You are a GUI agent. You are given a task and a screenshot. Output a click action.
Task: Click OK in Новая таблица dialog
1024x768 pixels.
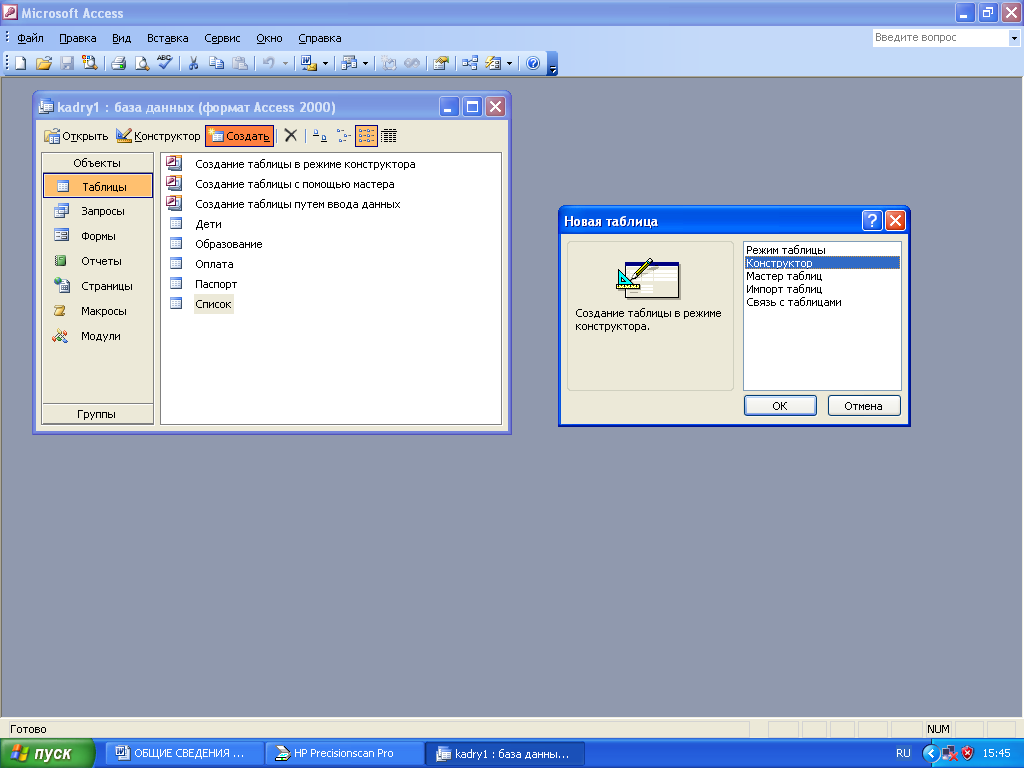point(780,406)
